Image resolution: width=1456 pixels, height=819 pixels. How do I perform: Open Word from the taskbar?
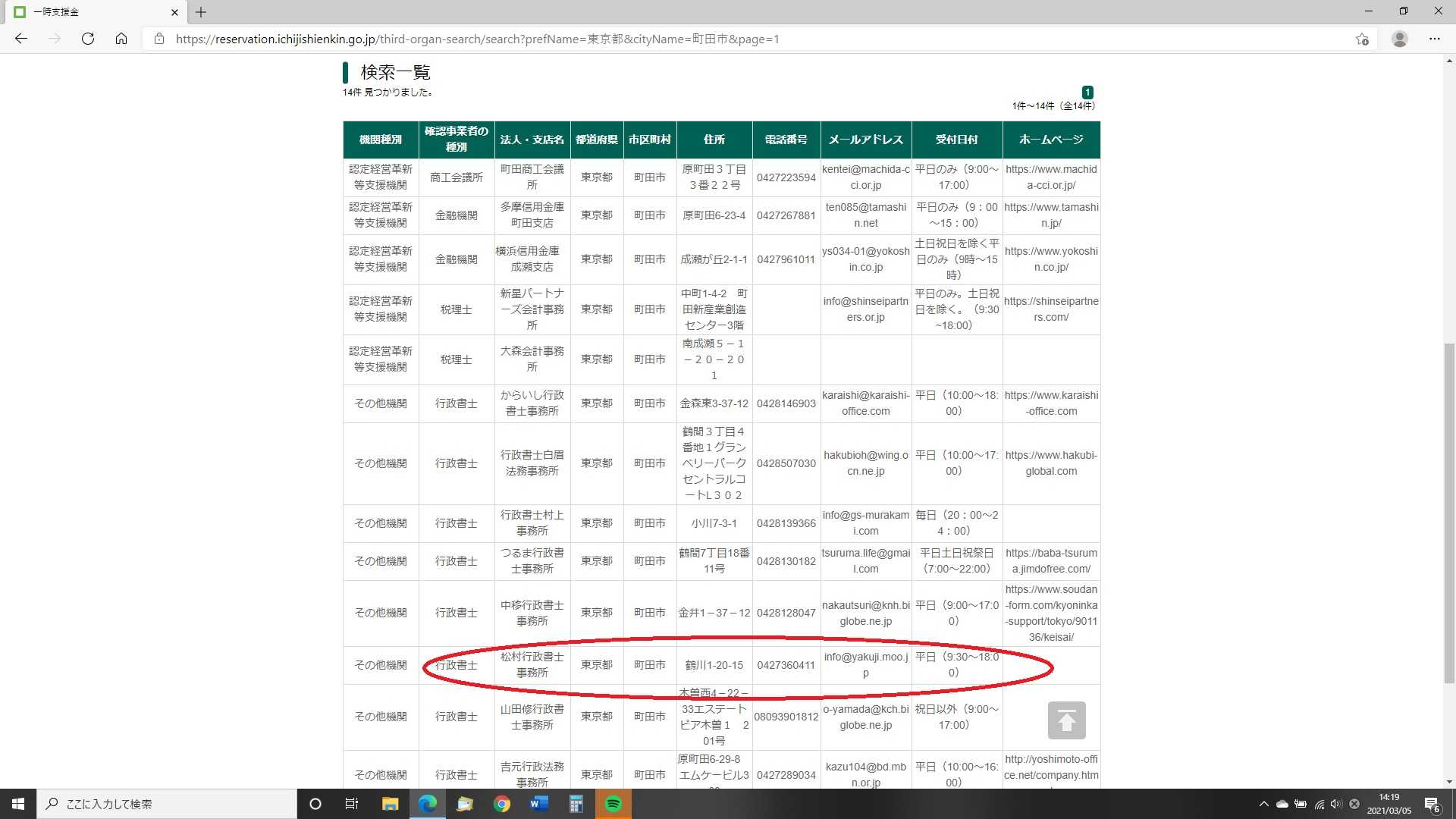click(539, 804)
